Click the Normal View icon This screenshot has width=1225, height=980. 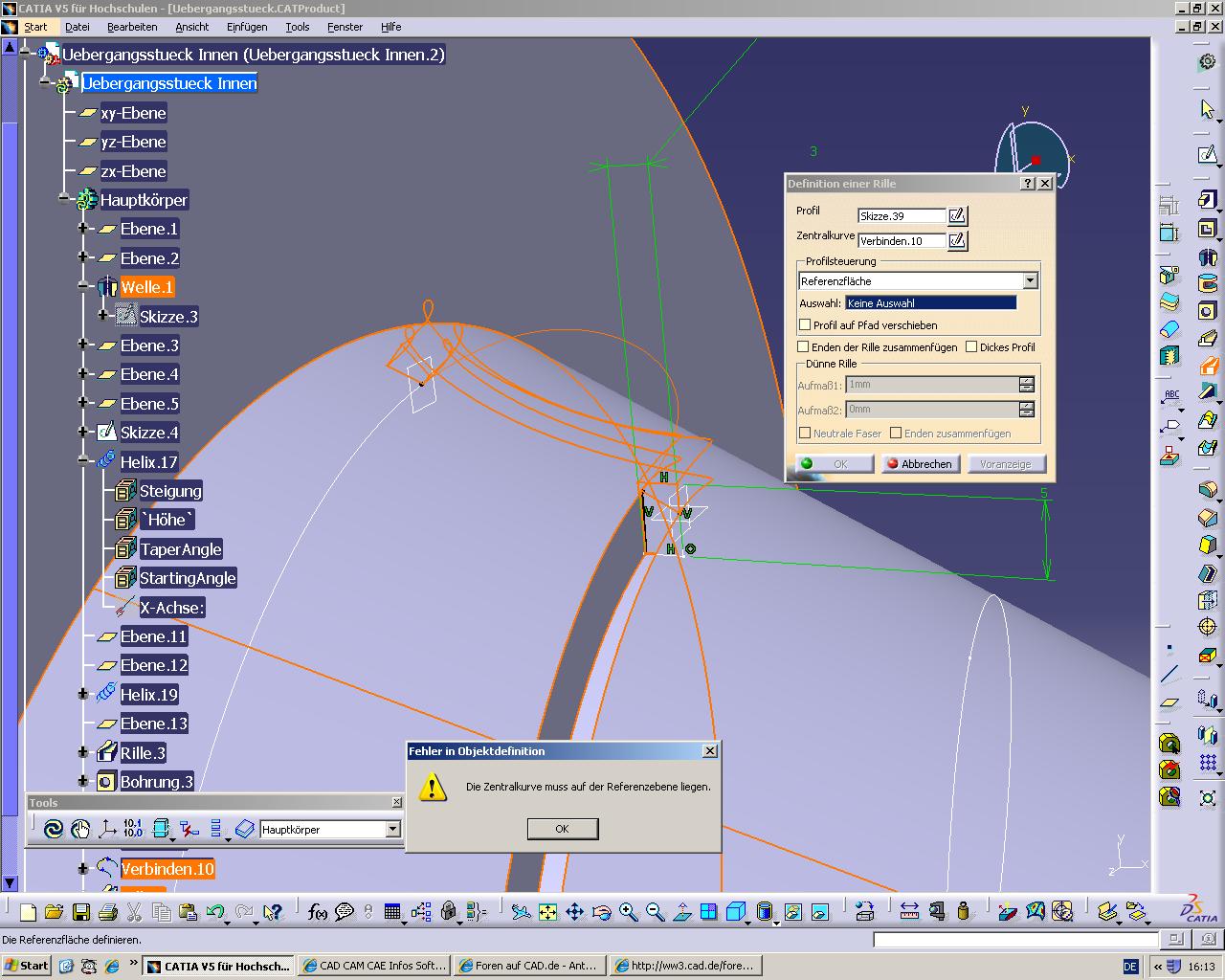(681, 912)
